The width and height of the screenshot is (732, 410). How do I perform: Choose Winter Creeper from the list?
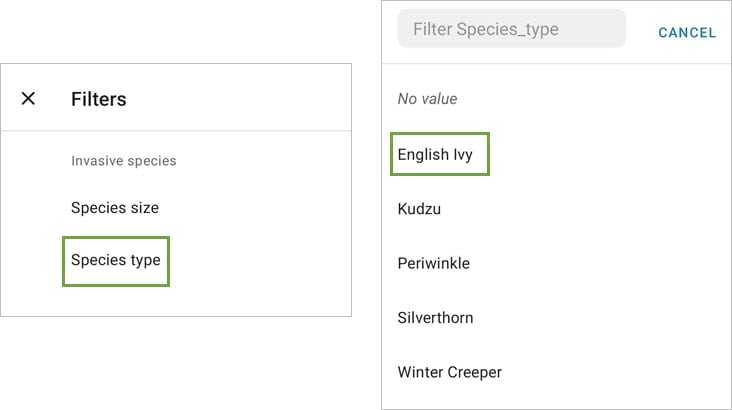tap(449, 372)
